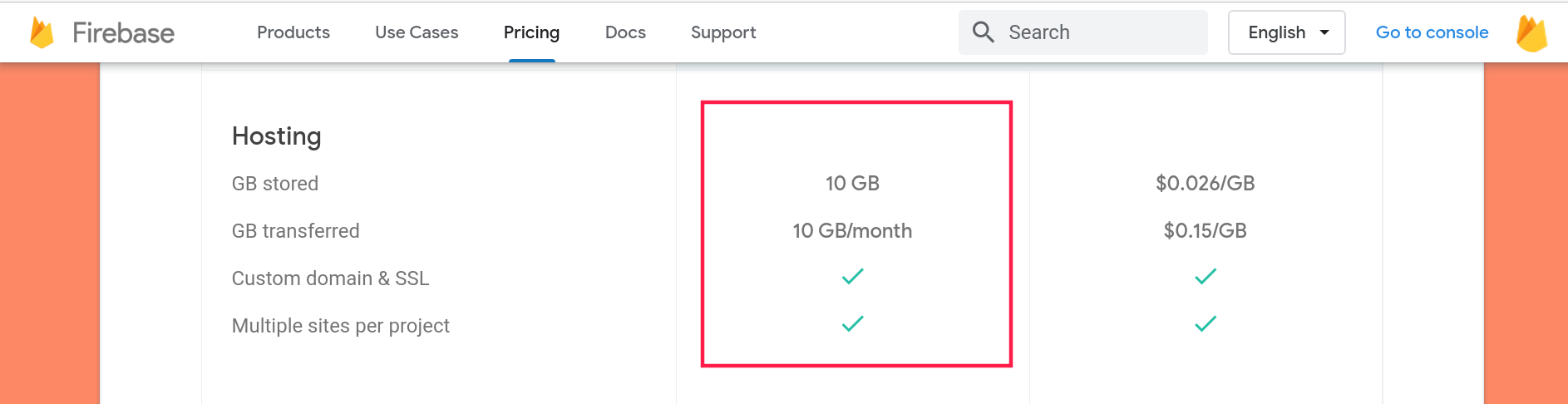Click the Firebase wordmark text
Image resolution: width=1568 pixels, height=404 pixels.
(x=123, y=33)
